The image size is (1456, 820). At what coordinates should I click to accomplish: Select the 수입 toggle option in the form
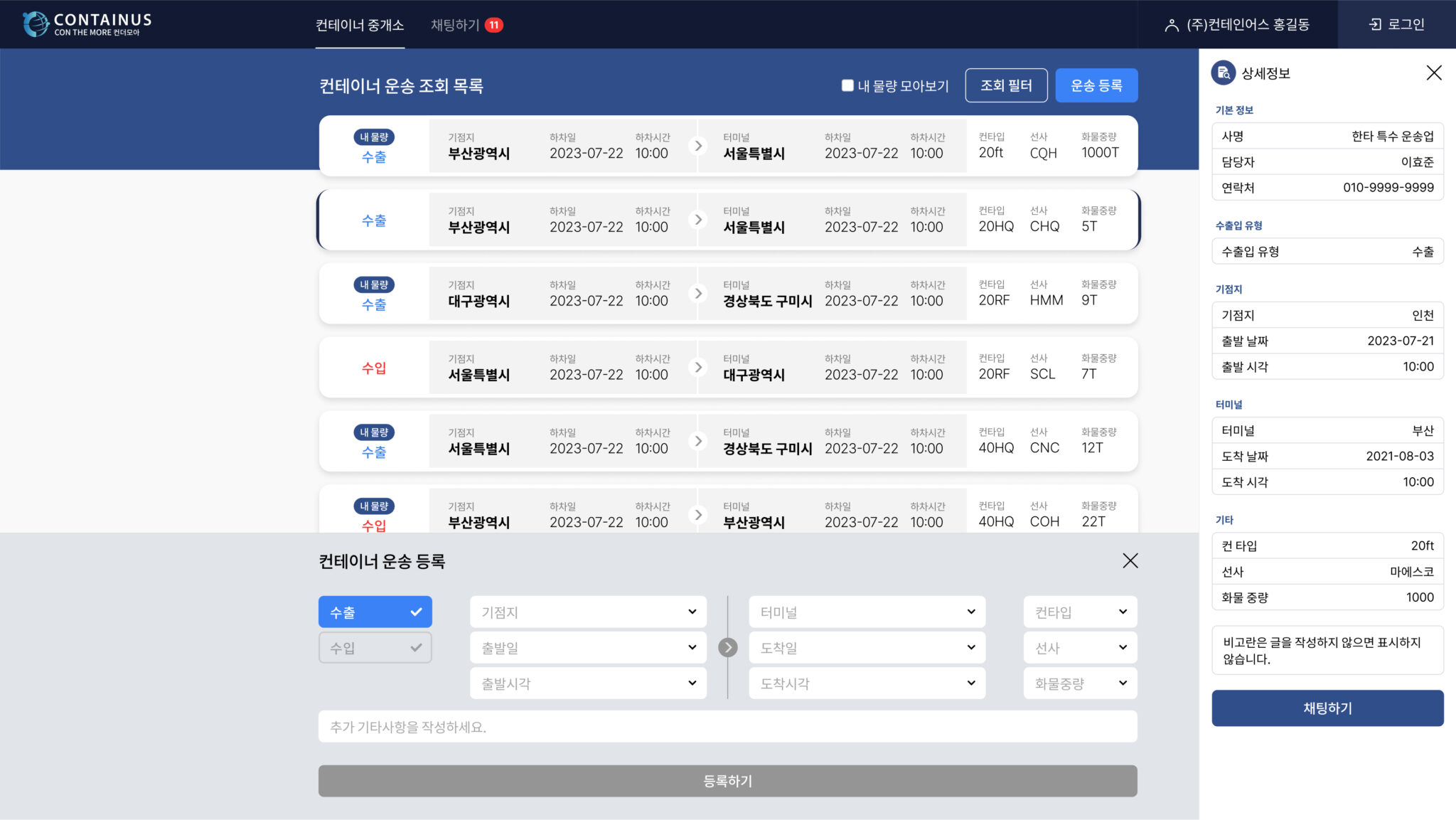[x=375, y=647]
